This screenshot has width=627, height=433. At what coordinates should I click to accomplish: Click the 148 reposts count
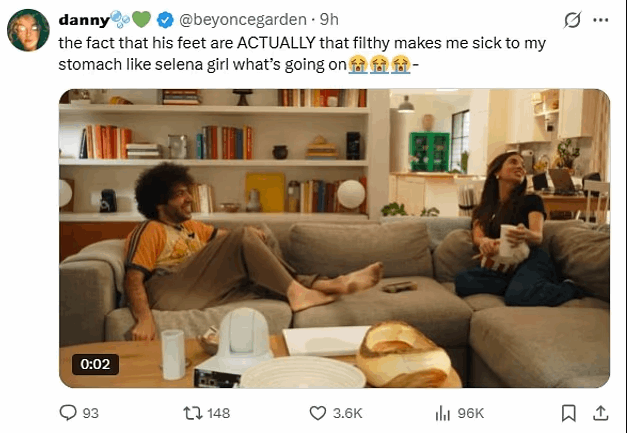pos(218,413)
